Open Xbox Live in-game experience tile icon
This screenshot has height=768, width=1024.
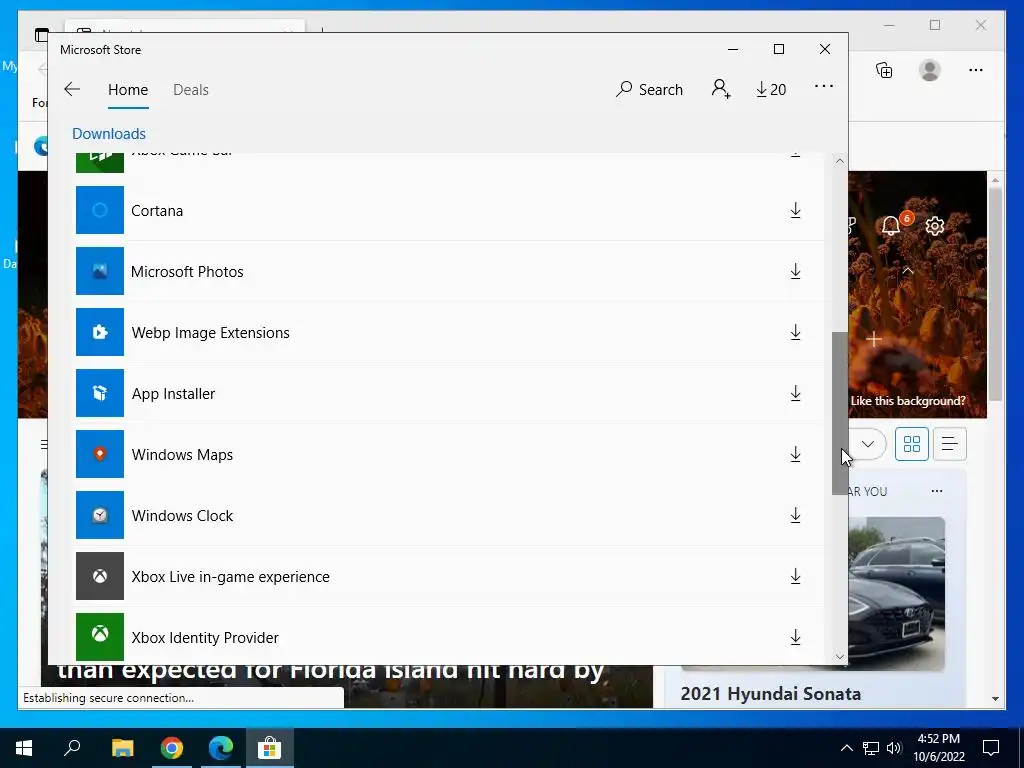(100, 576)
